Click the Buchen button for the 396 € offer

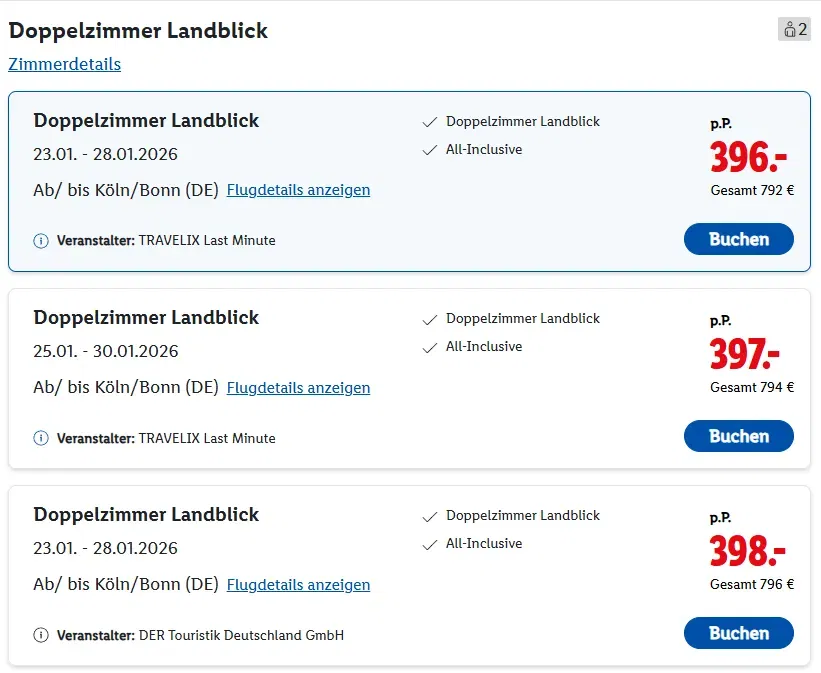738,239
